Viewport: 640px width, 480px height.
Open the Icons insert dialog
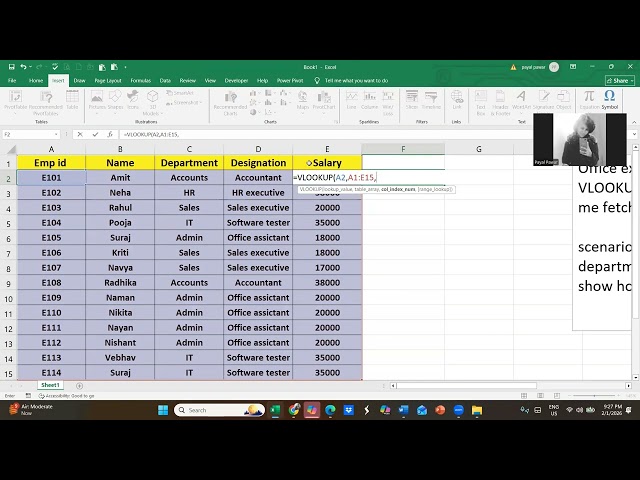click(x=133, y=100)
